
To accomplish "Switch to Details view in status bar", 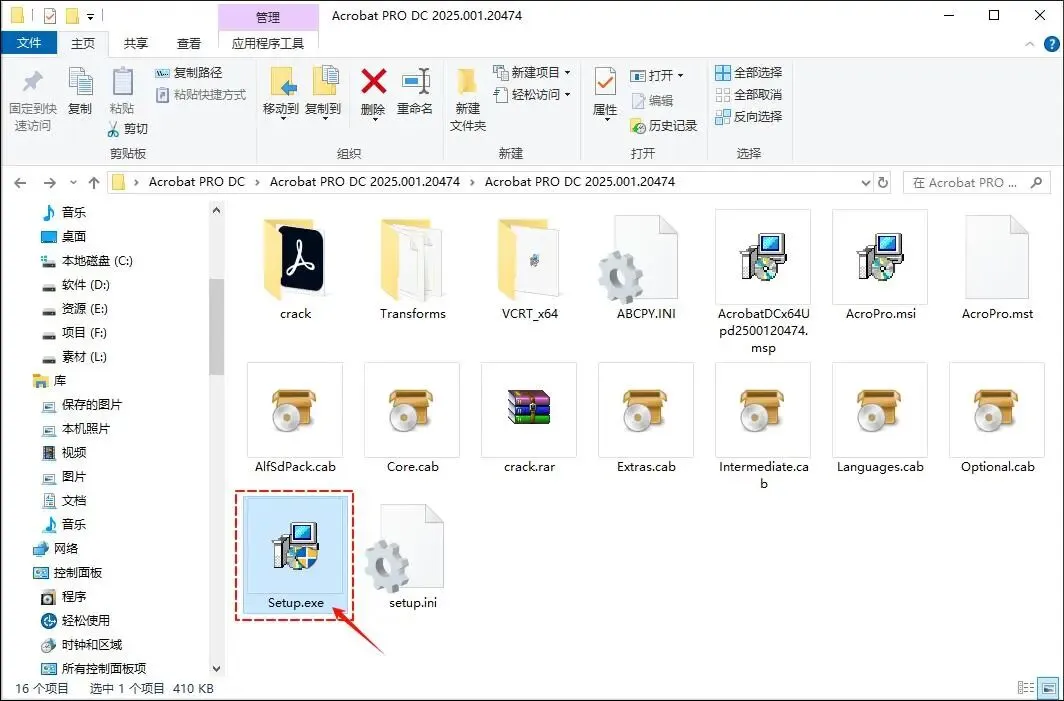I will coord(1027,688).
